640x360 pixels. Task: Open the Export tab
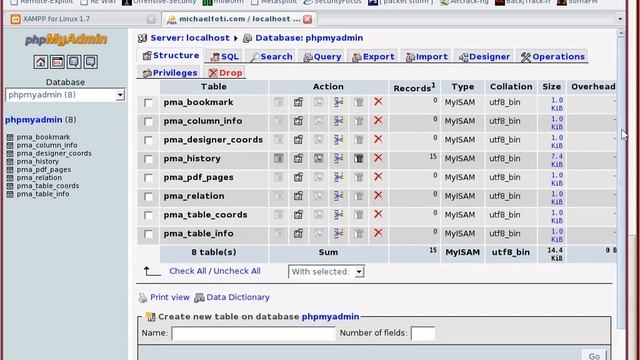(x=373, y=57)
